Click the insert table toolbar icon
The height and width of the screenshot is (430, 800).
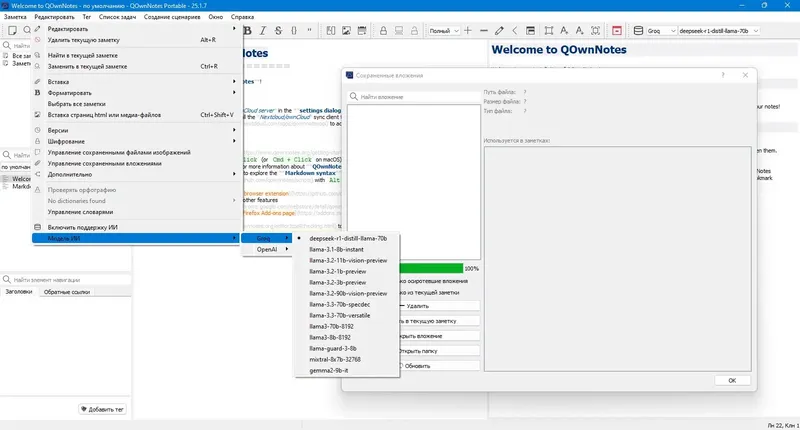(x=362, y=31)
